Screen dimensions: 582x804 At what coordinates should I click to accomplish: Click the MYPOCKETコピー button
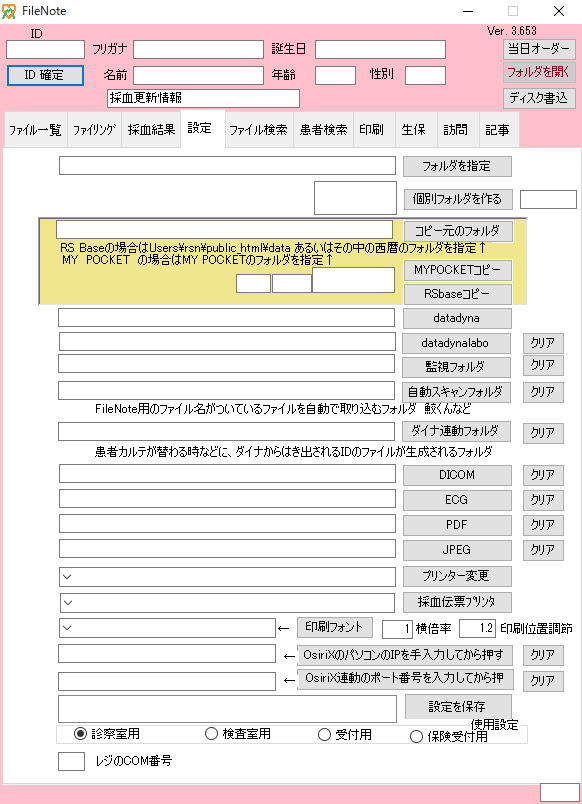457,270
